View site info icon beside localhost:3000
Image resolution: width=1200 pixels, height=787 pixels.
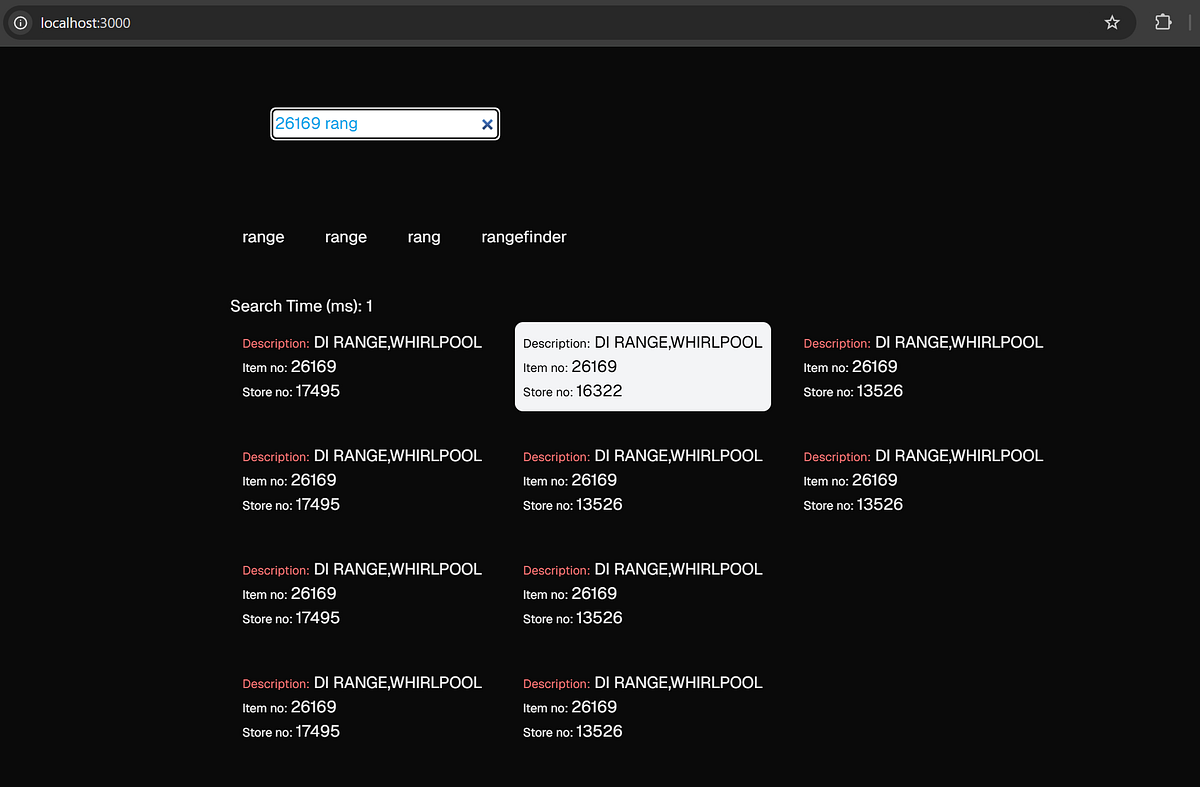point(20,22)
